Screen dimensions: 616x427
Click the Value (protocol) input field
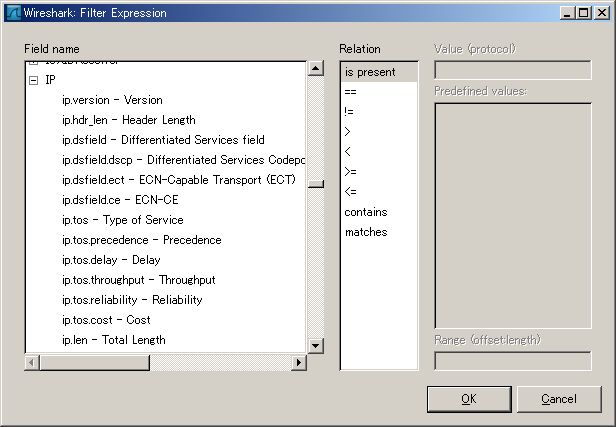[513, 70]
